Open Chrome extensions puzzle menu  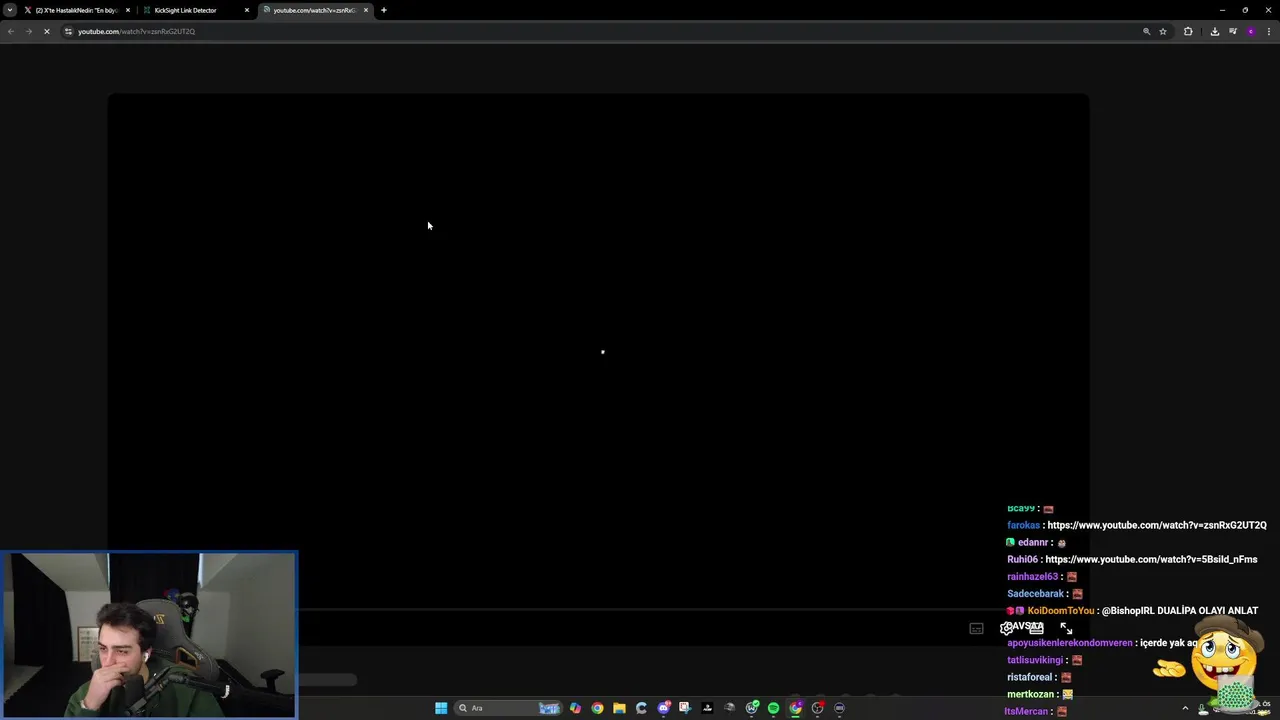[1188, 31]
